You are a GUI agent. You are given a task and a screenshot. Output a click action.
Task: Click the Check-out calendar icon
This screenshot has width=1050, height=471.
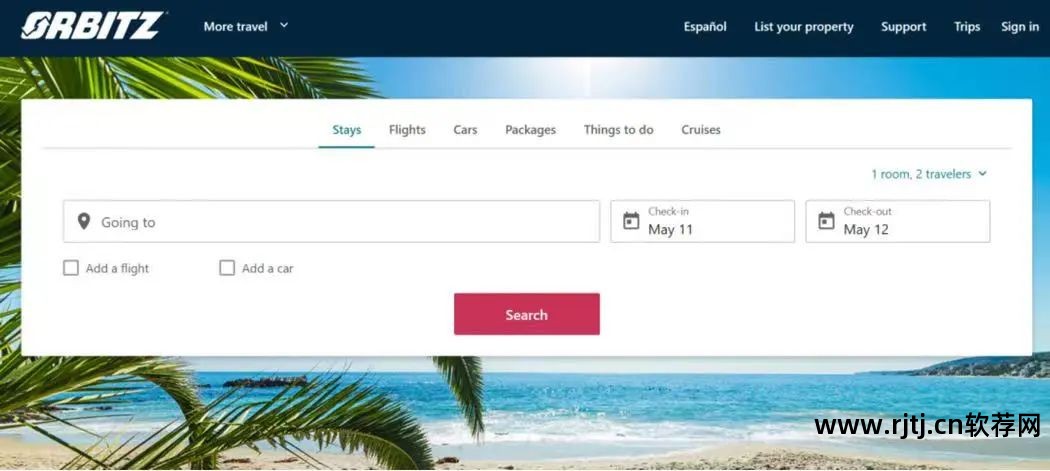(826, 220)
